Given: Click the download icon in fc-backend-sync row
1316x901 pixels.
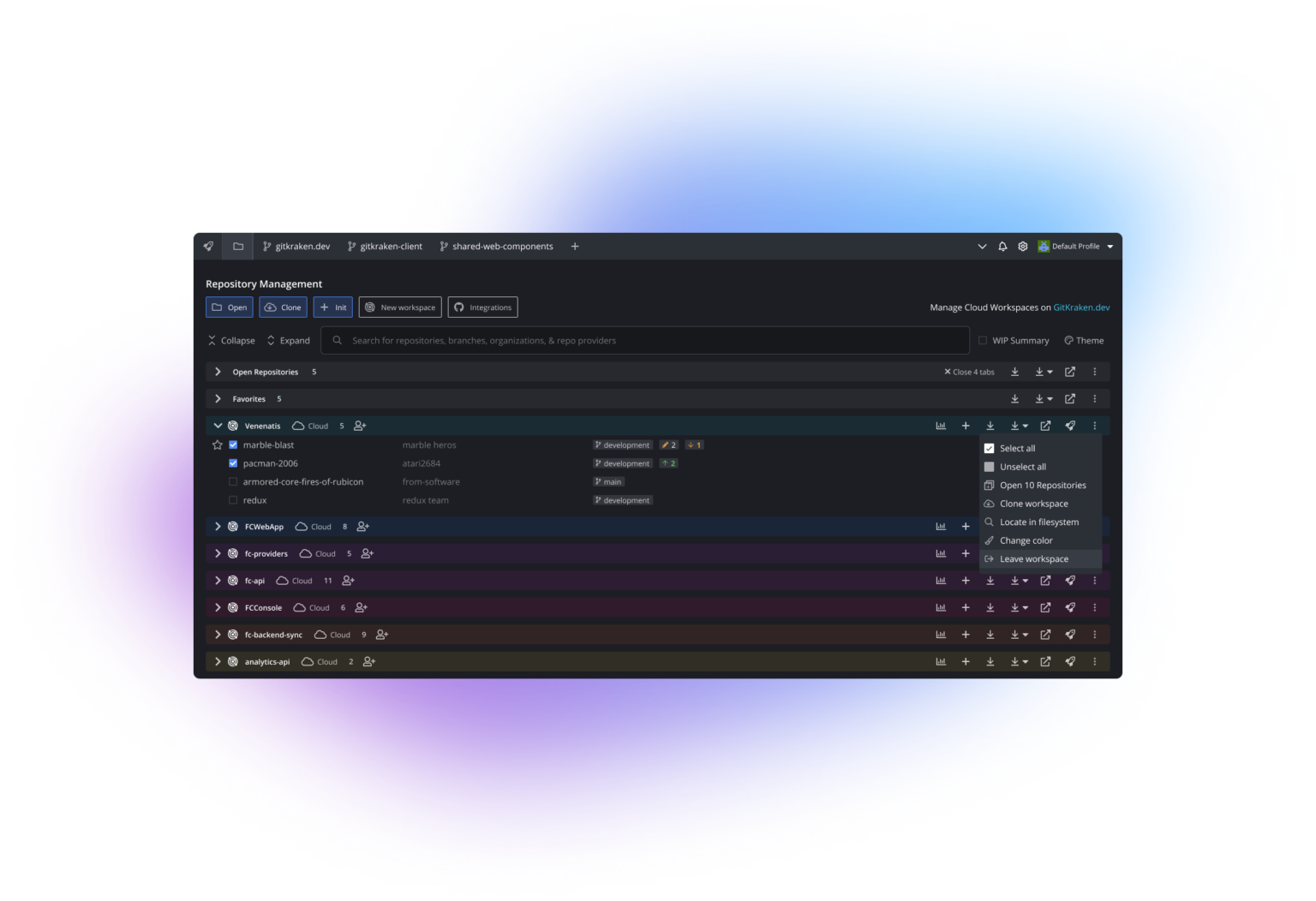Looking at the screenshot, I should pyautogui.click(x=990, y=635).
